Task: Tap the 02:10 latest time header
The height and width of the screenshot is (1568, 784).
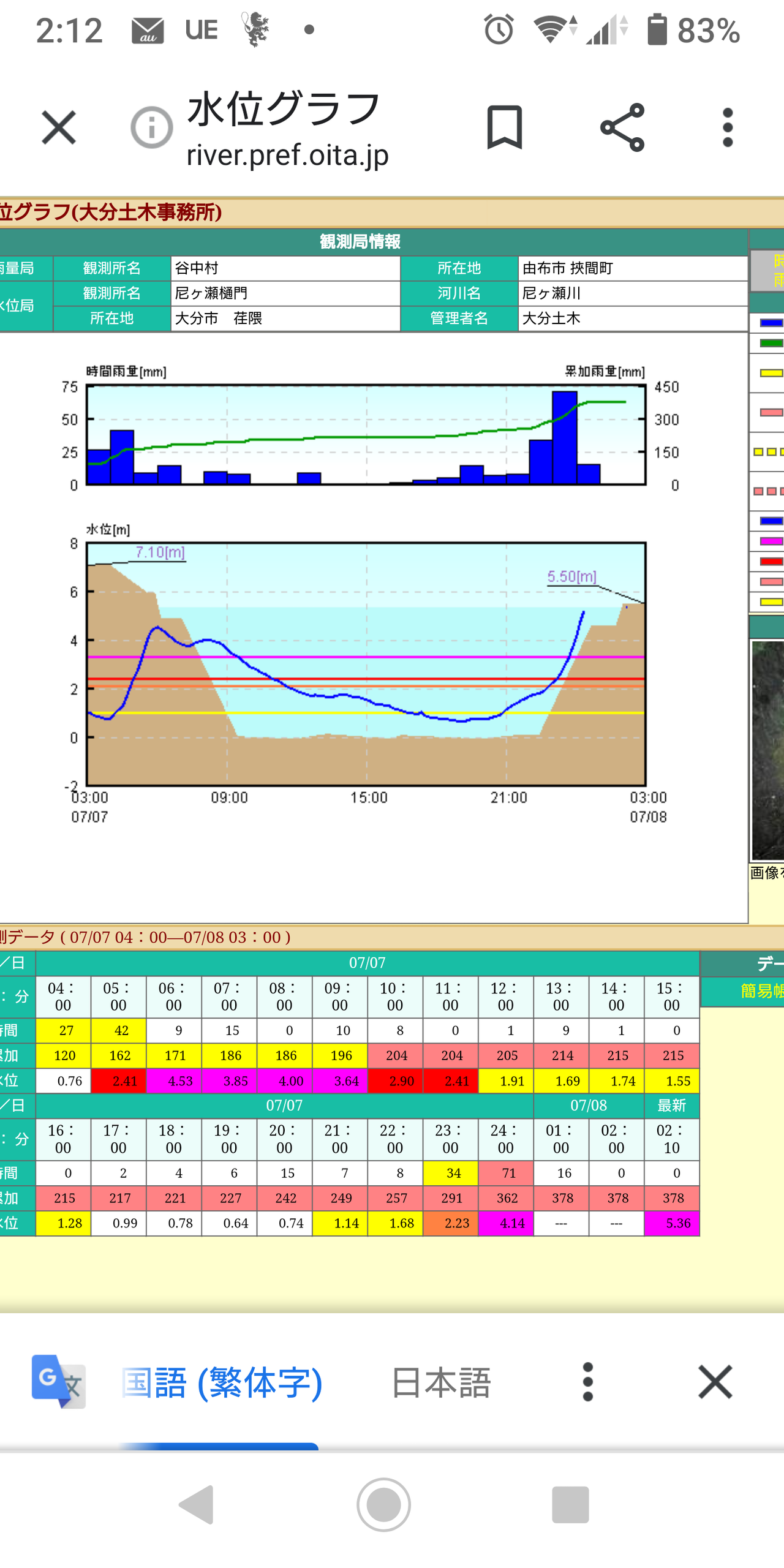Action: [x=672, y=1139]
